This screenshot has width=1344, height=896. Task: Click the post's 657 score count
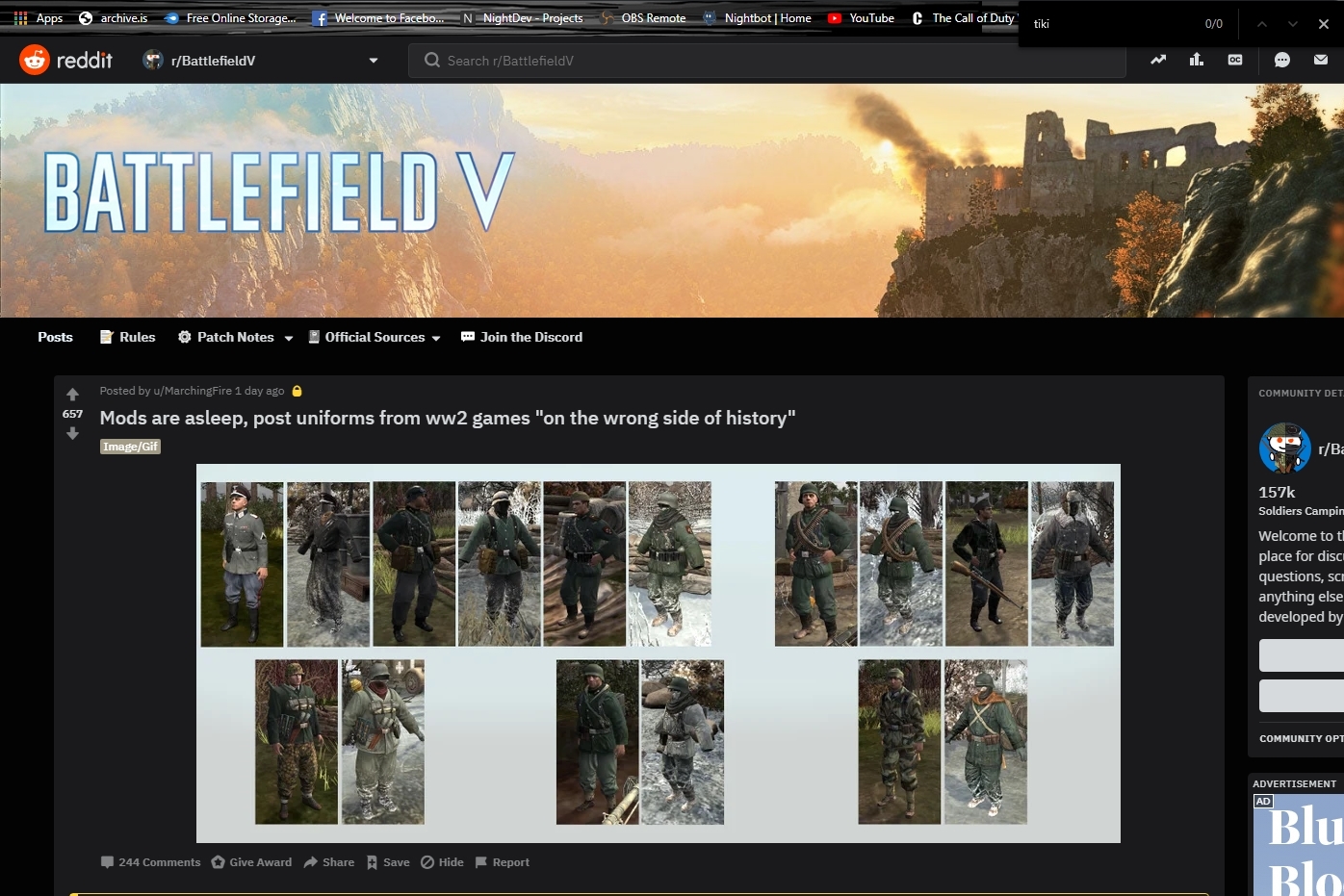point(72,414)
